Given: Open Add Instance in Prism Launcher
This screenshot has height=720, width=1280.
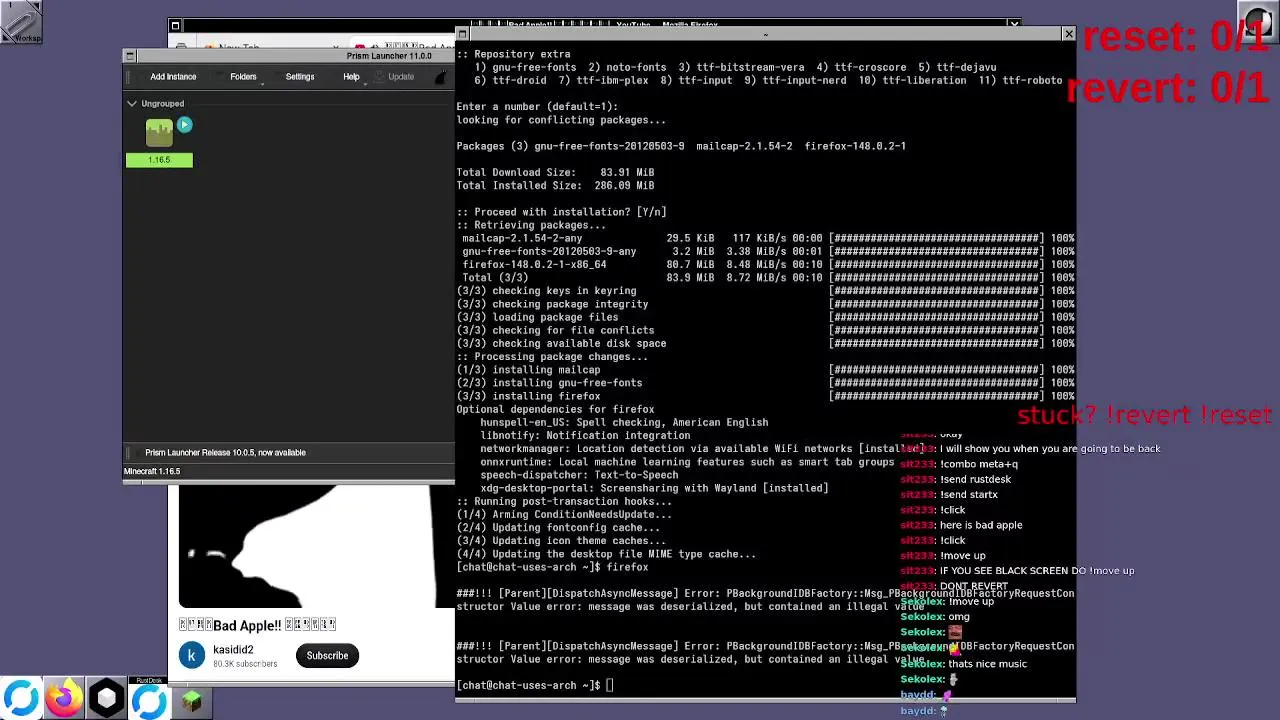Looking at the screenshot, I should pyautogui.click(x=173, y=77).
